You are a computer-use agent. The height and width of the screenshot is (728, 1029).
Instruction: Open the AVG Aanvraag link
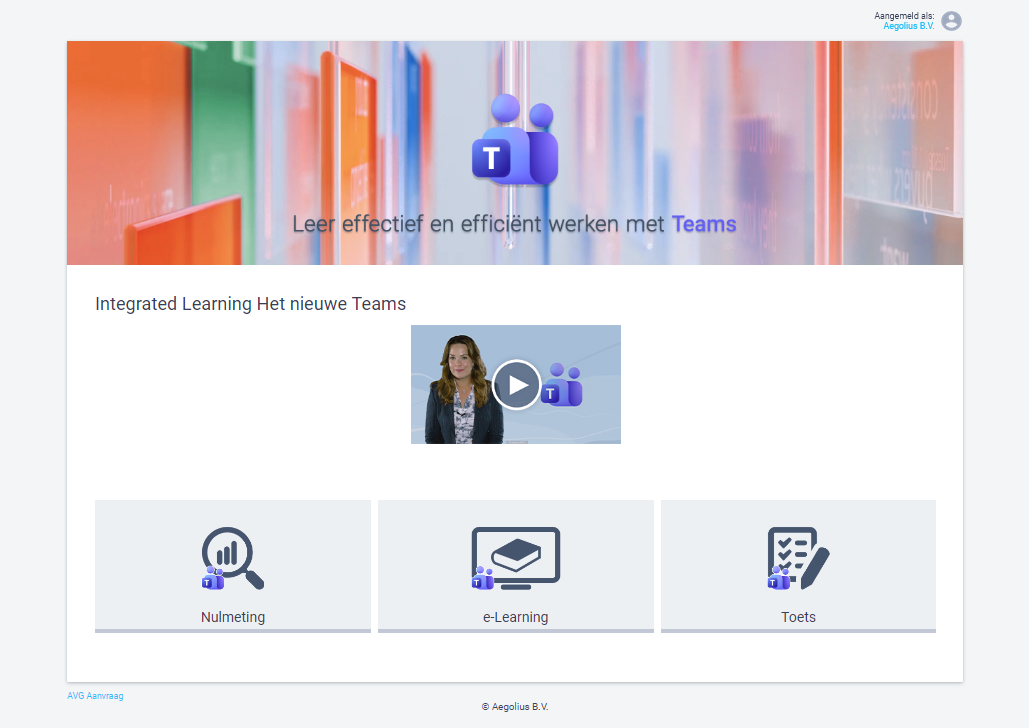tap(95, 696)
